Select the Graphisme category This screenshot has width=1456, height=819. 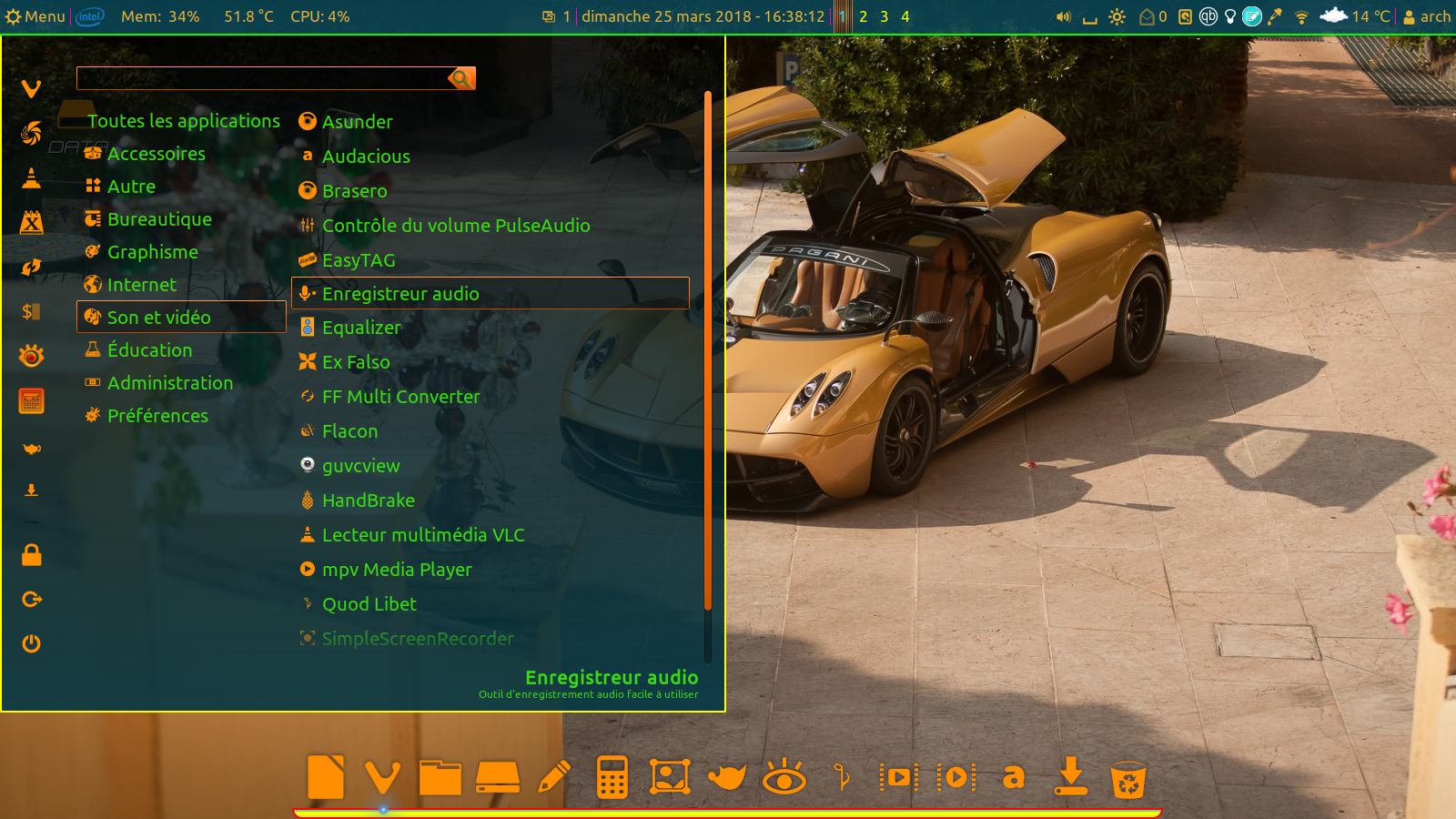152,252
